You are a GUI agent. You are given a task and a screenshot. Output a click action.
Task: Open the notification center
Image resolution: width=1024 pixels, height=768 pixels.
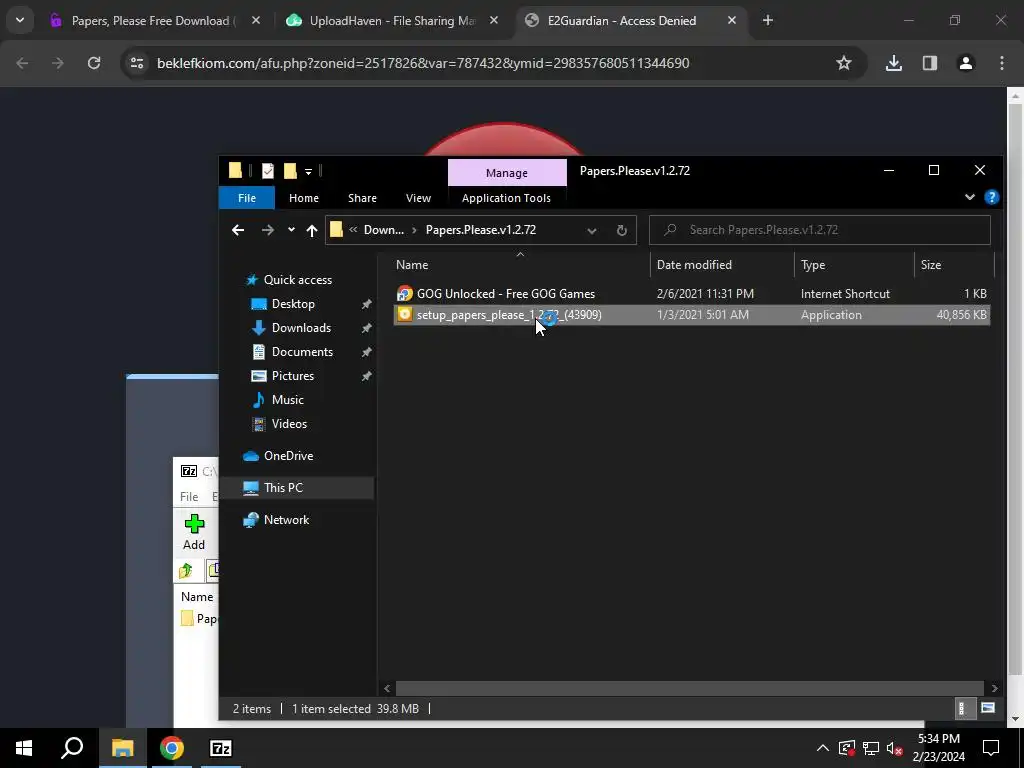click(x=991, y=748)
